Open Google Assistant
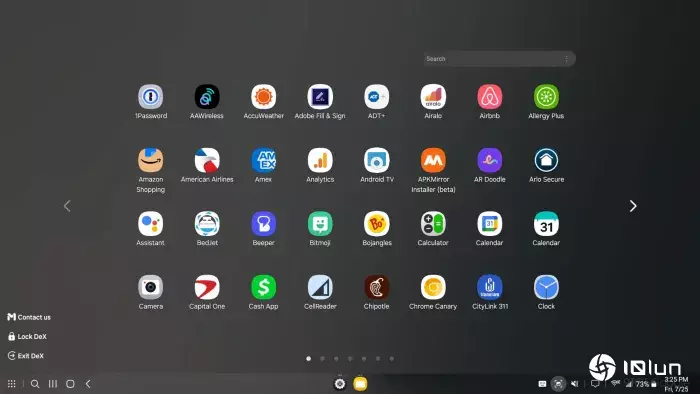The image size is (700, 394). point(150,224)
